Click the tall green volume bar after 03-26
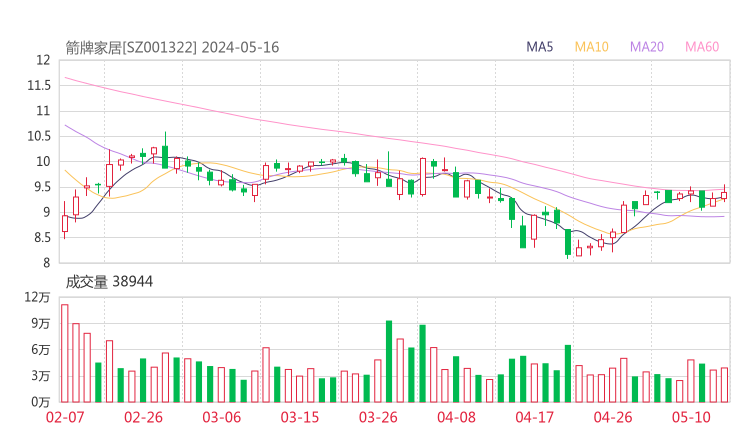The image size is (740, 440). coord(389,361)
